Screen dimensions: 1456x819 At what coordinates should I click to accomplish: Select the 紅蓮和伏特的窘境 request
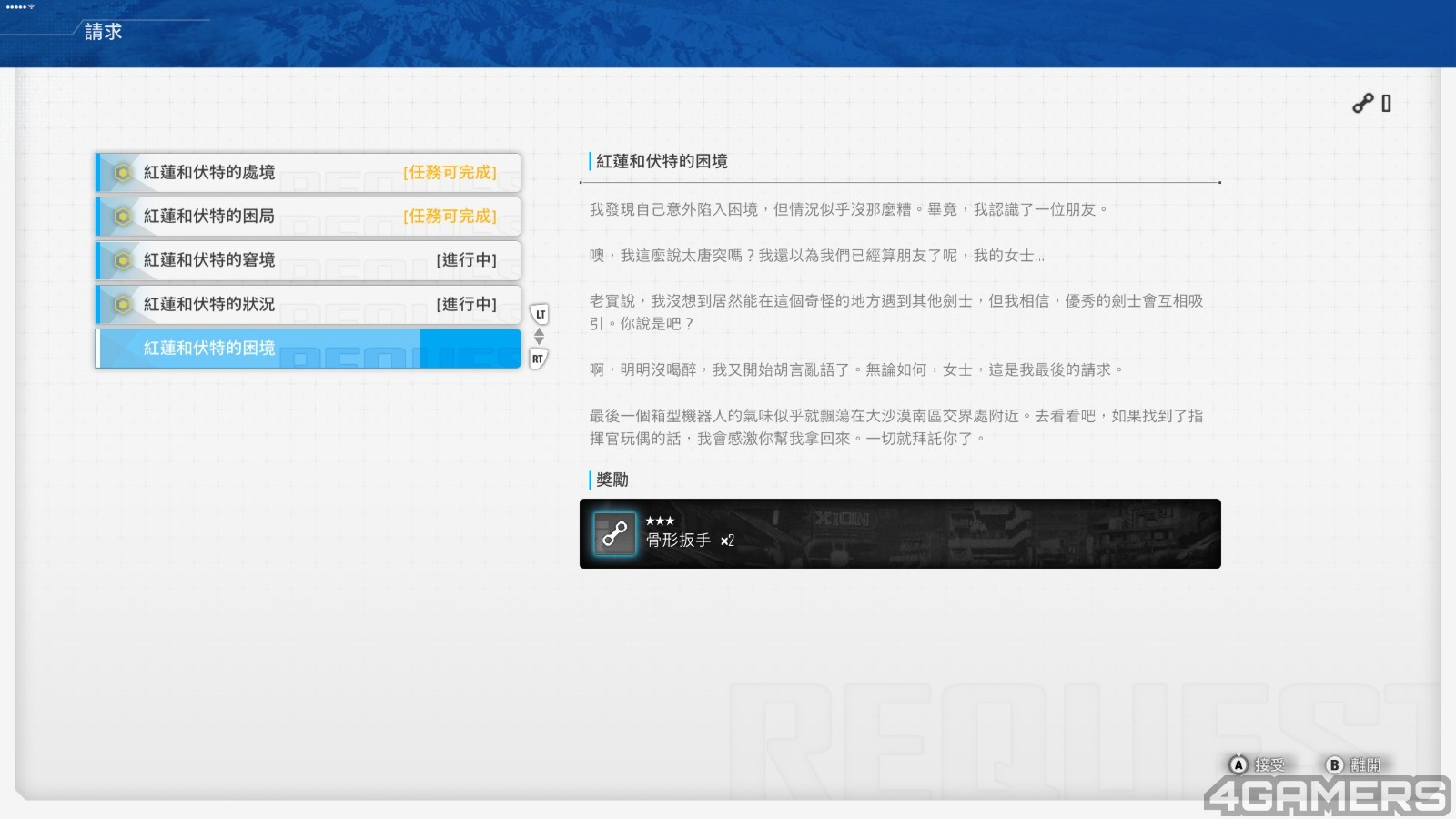tap(308, 259)
